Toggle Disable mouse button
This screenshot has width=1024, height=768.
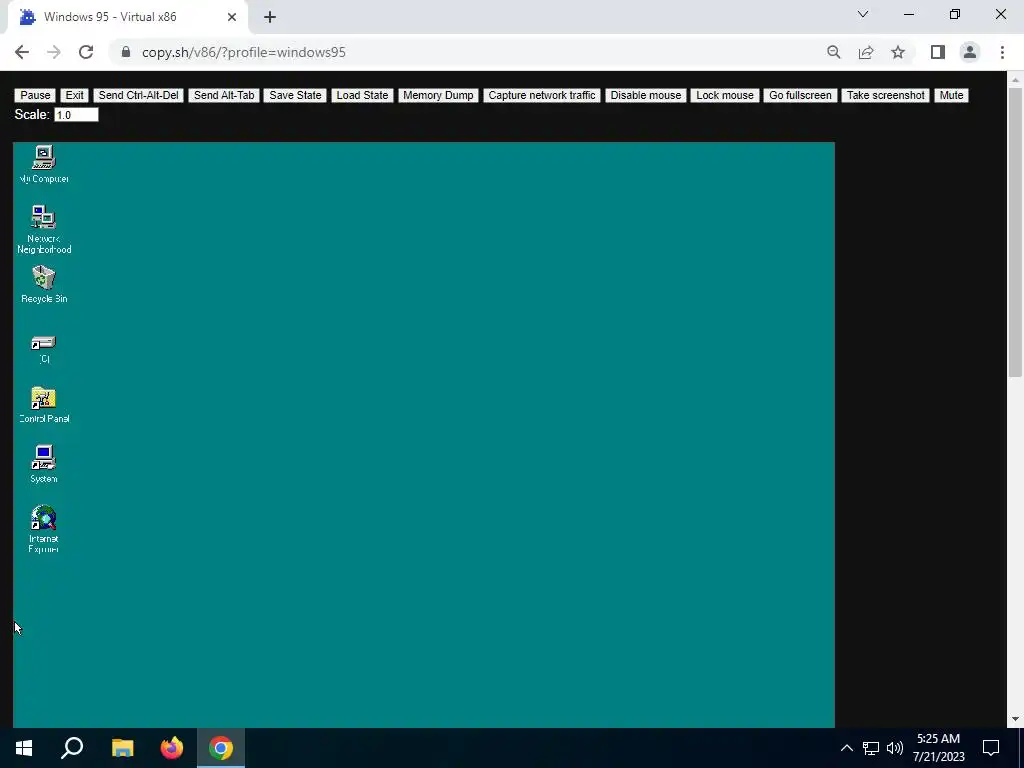click(646, 95)
